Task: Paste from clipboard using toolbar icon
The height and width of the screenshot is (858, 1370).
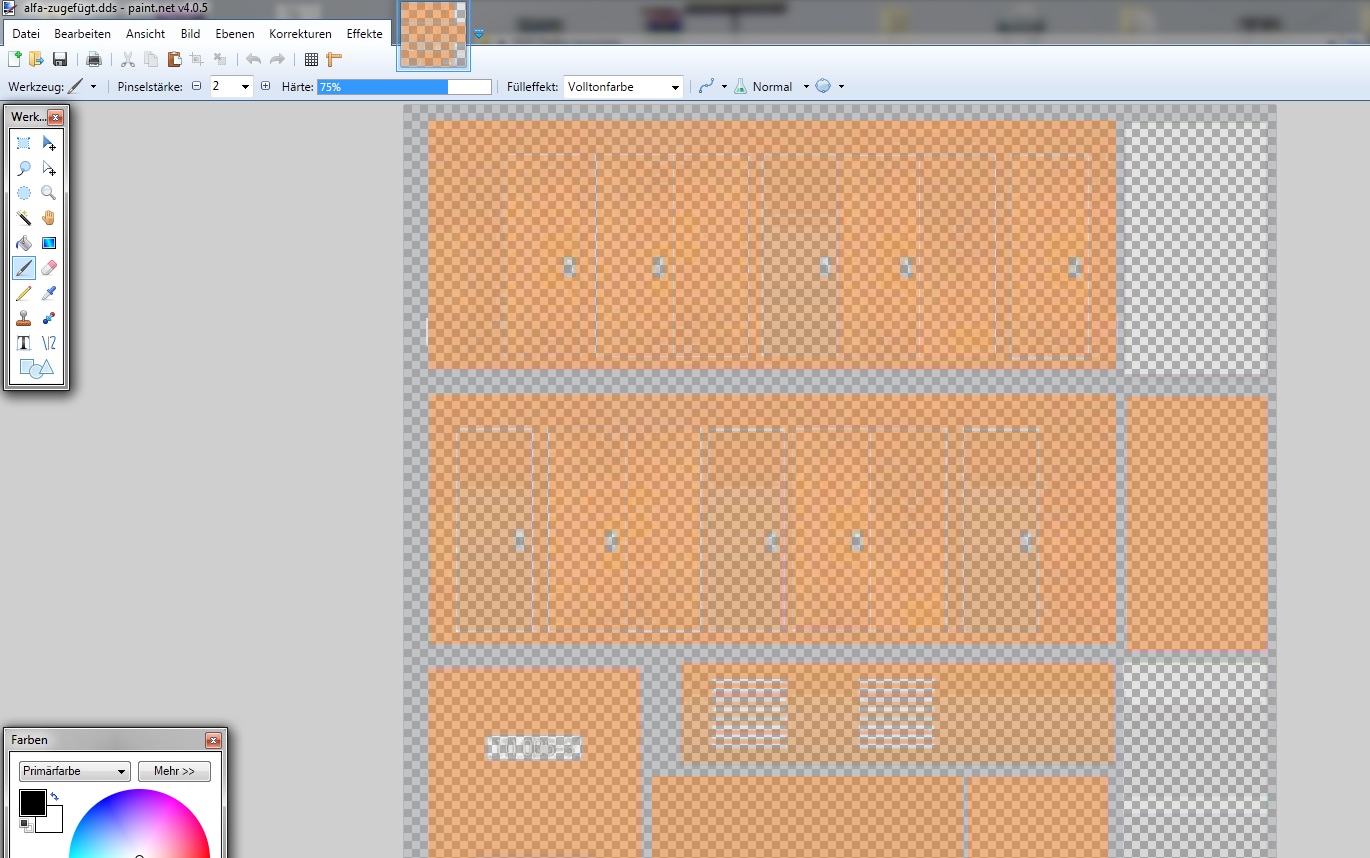Action: (174, 59)
